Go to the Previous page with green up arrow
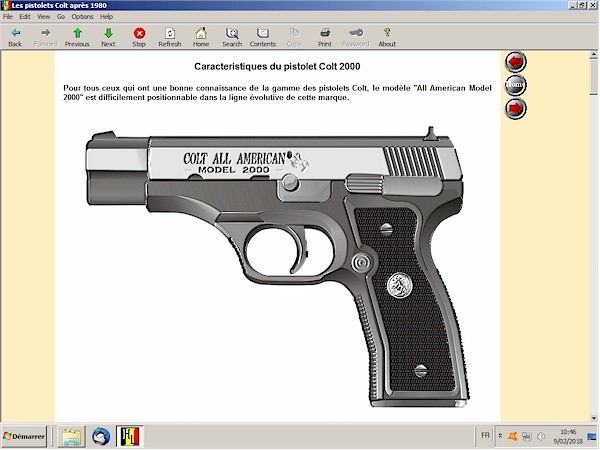 (x=77, y=37)
